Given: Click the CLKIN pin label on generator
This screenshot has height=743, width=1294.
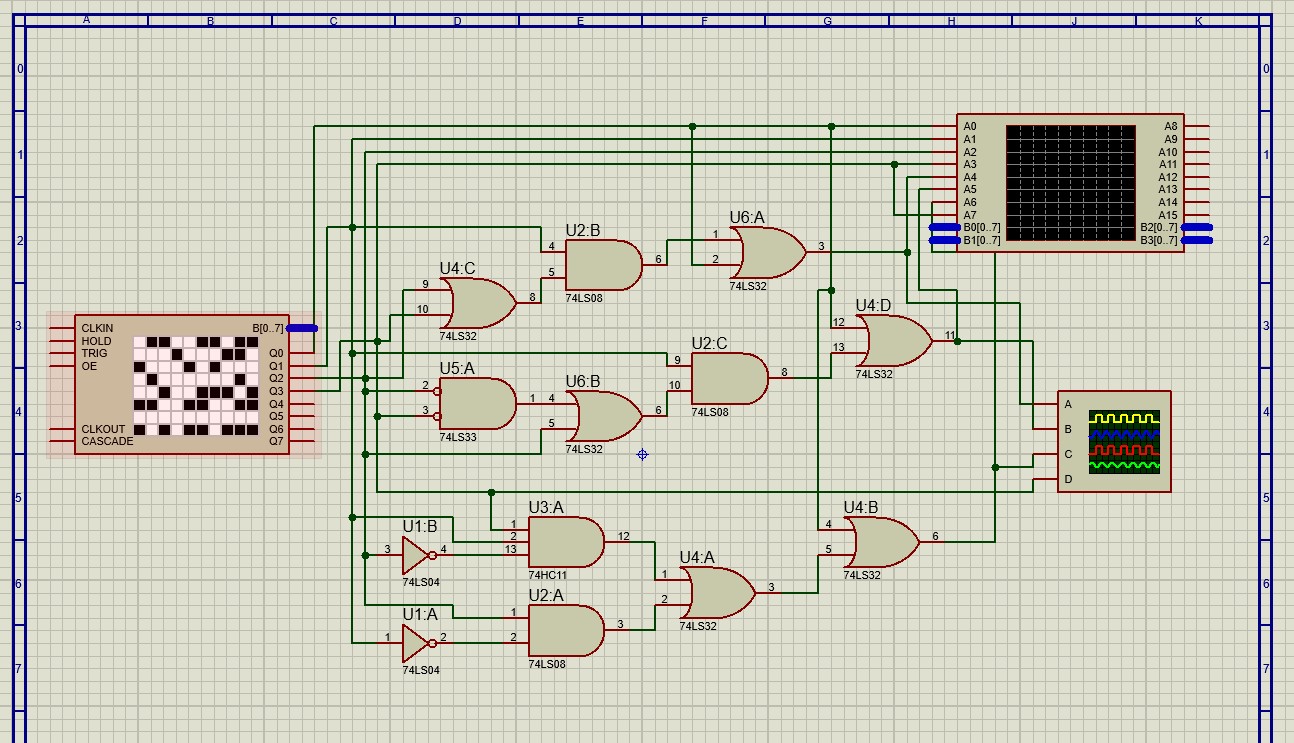Looking at the screenshot, I should [97, 328].
